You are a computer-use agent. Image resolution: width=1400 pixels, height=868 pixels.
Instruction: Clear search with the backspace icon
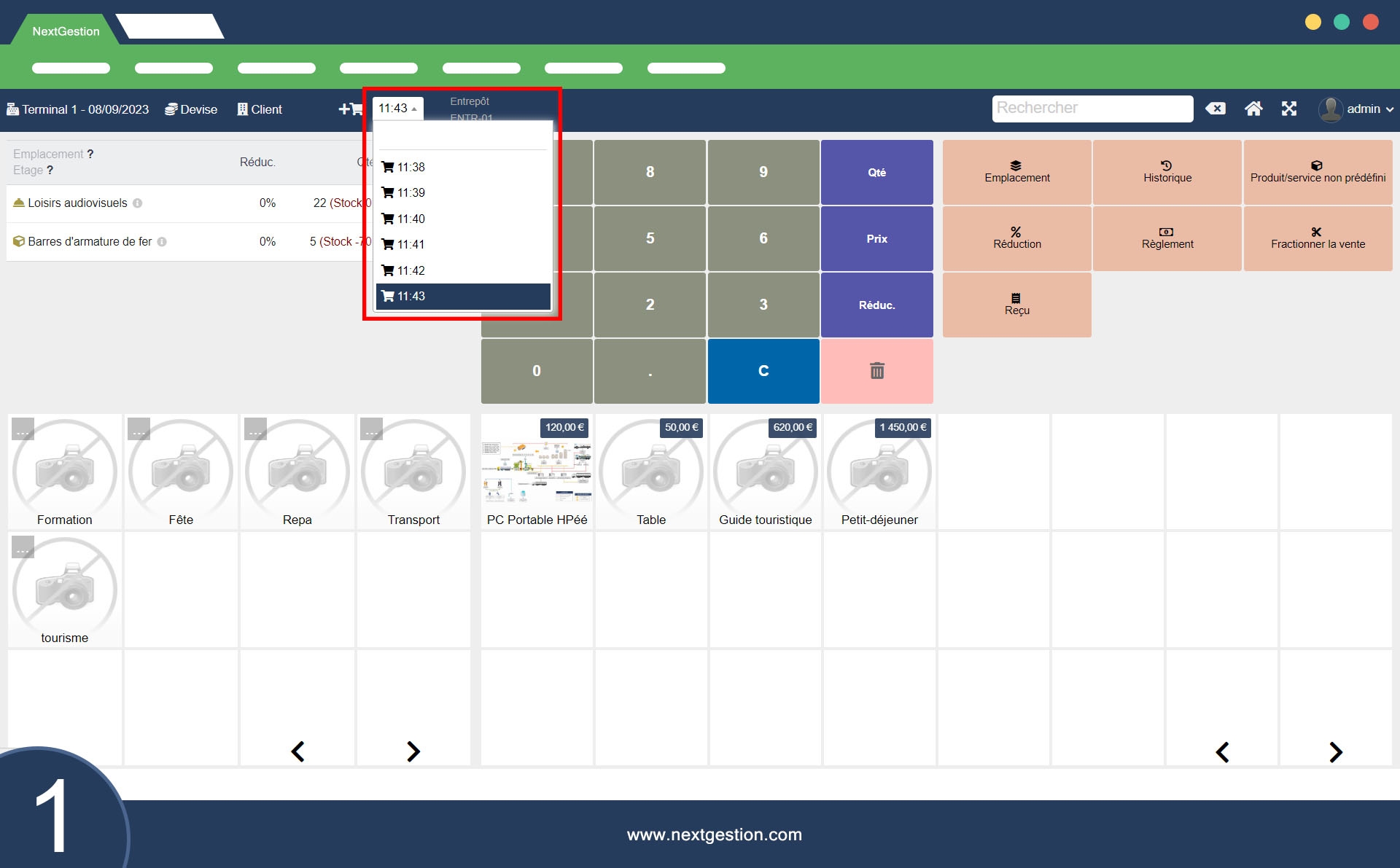1216,109
